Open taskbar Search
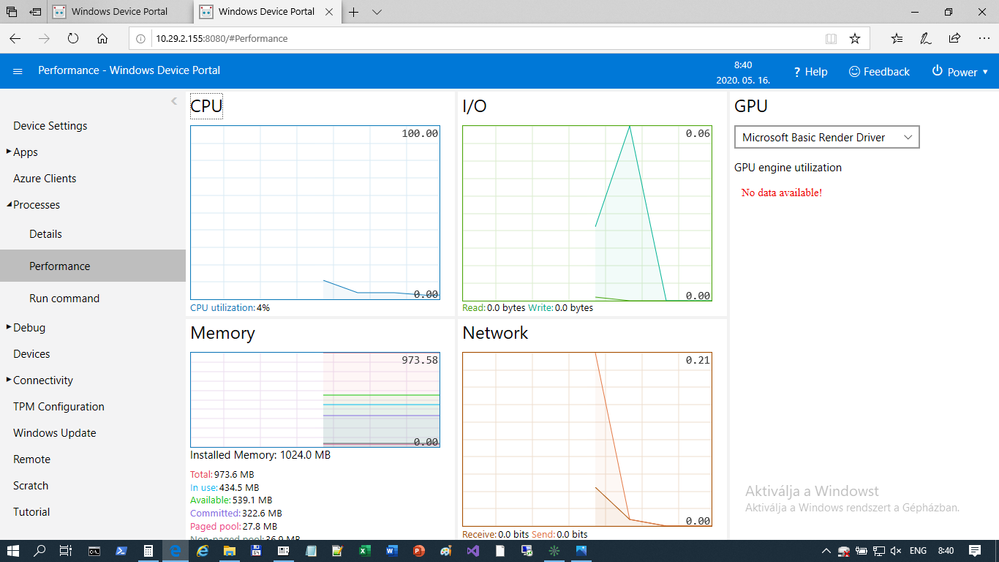The height and width of the screenshot is (562, 999). [40, 551]
